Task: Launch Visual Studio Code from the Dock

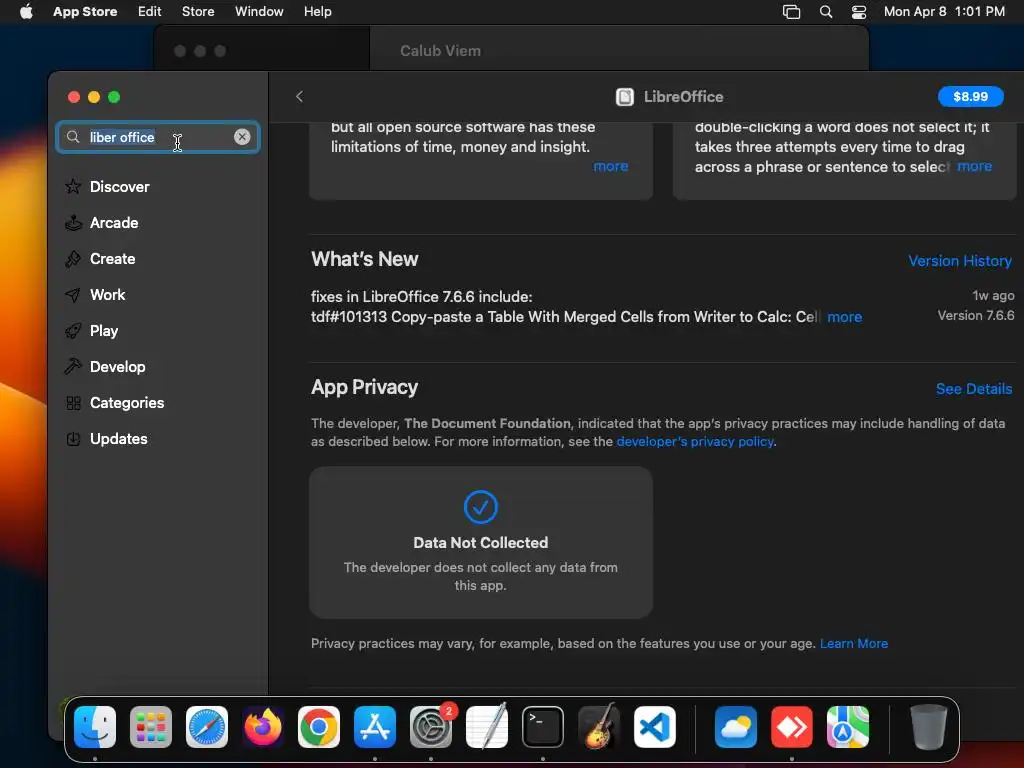Action: pyautogui.click(x=654, y=727)
